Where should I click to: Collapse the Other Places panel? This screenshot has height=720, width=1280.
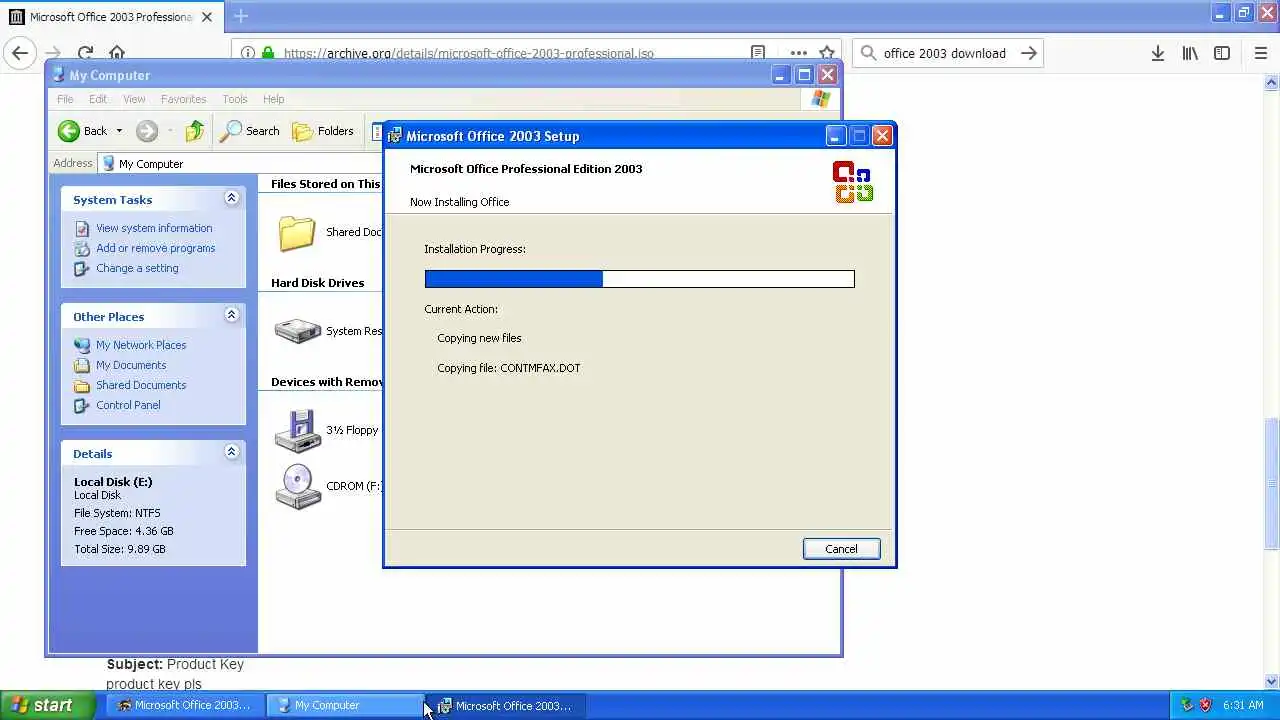[x=231, y=315]
